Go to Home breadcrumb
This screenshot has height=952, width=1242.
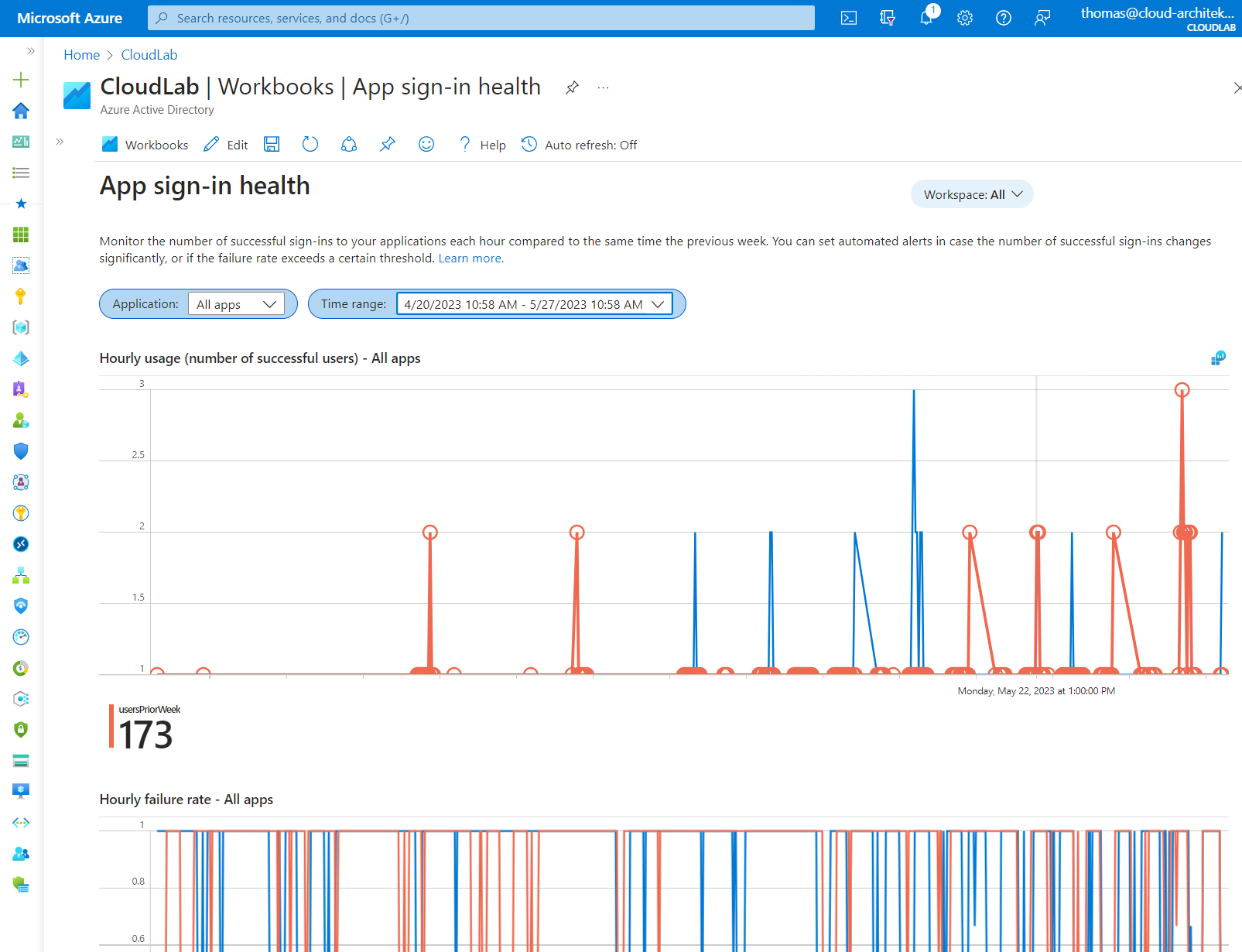[x=81, y=55]
